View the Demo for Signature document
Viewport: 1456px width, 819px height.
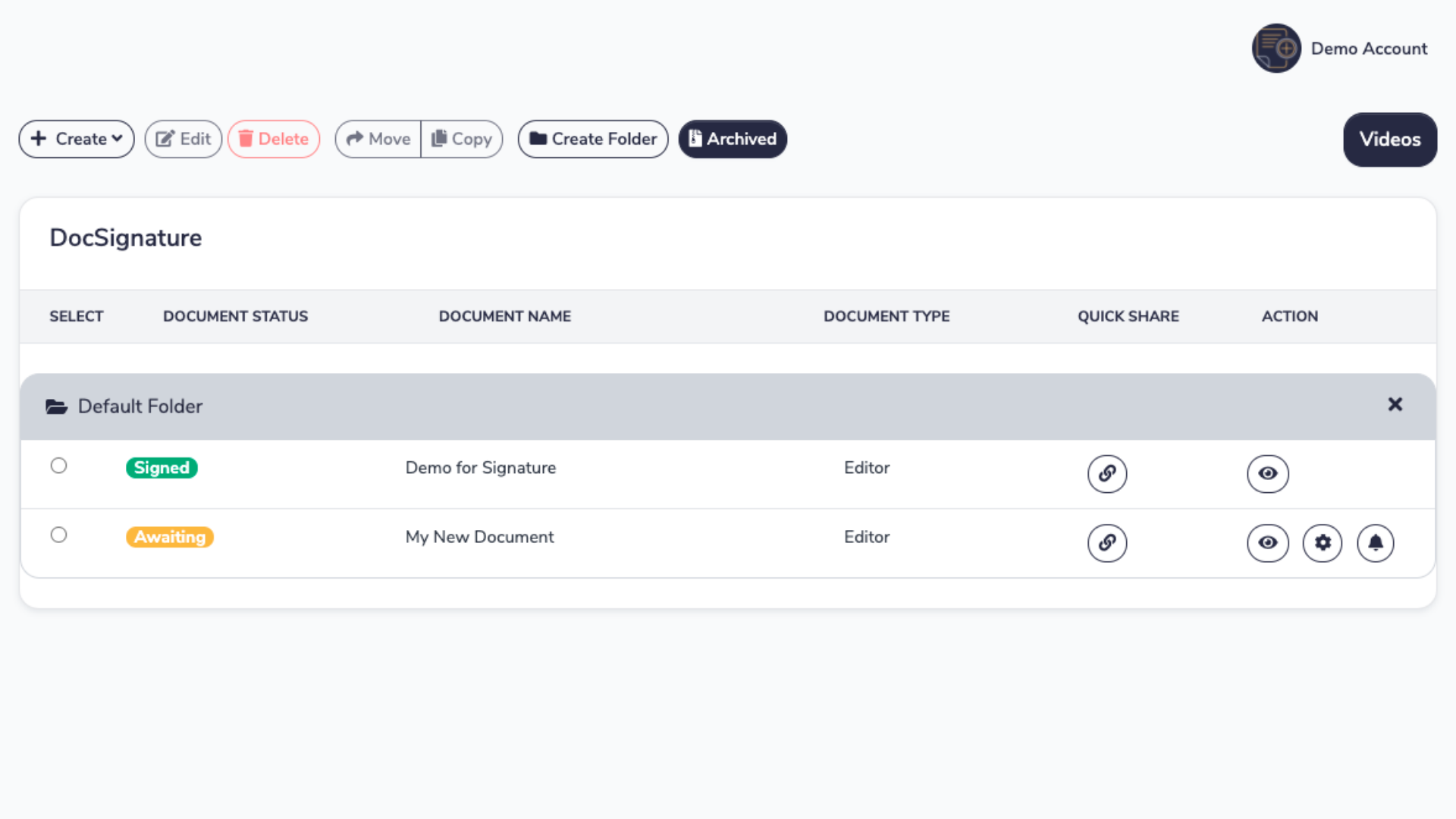(x=1268, y=474)
